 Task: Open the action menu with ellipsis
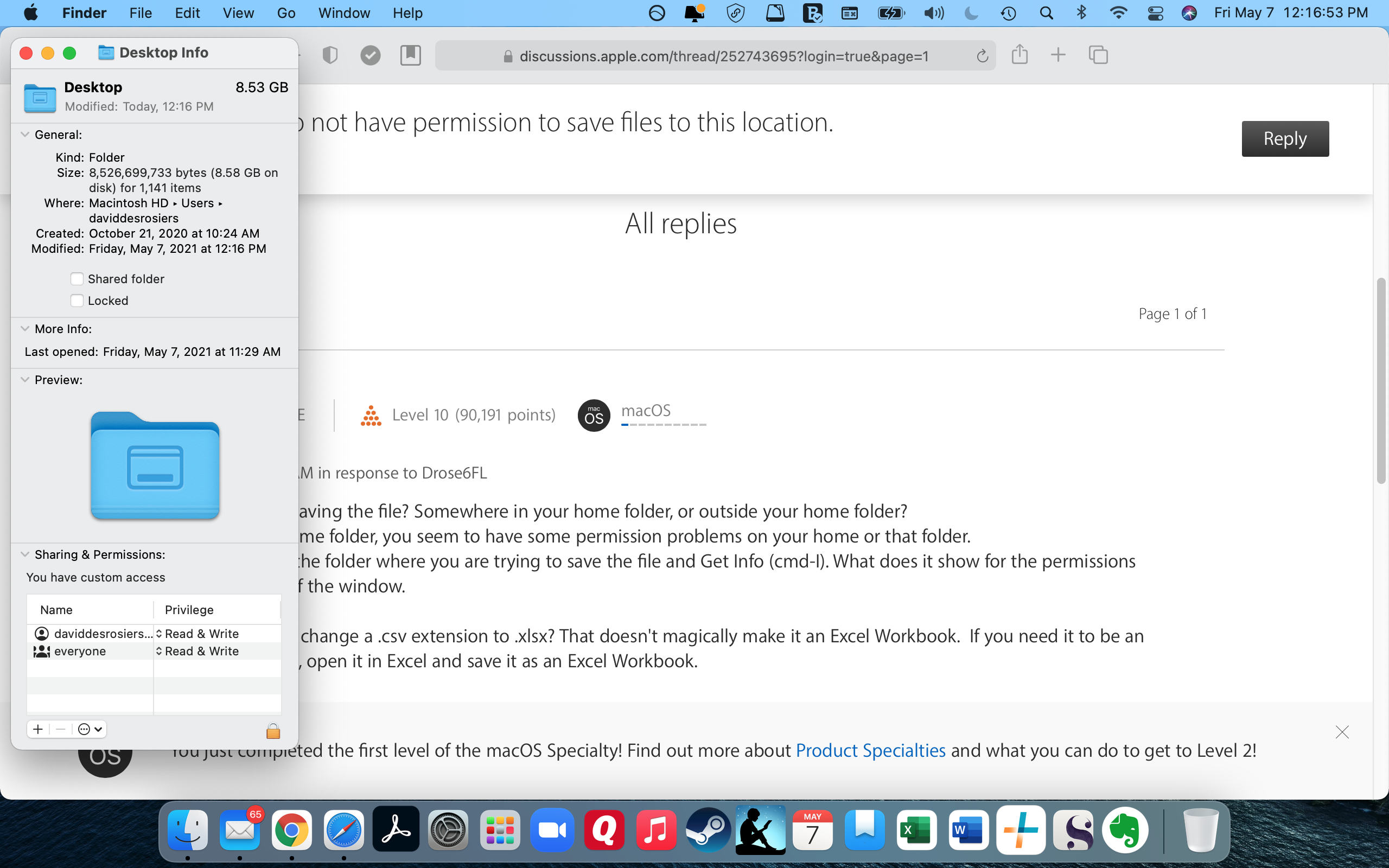point(90,729)
